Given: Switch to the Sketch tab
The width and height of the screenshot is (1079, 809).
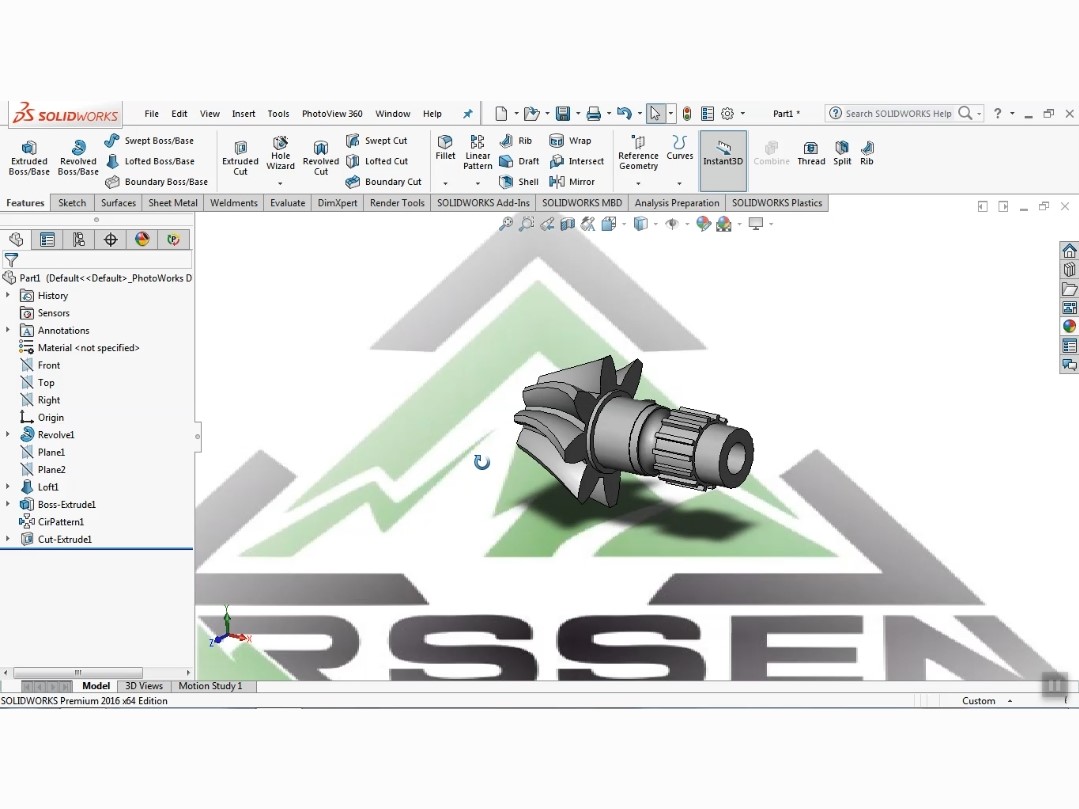Looking at the screenshot, I should tap(72, 203).
